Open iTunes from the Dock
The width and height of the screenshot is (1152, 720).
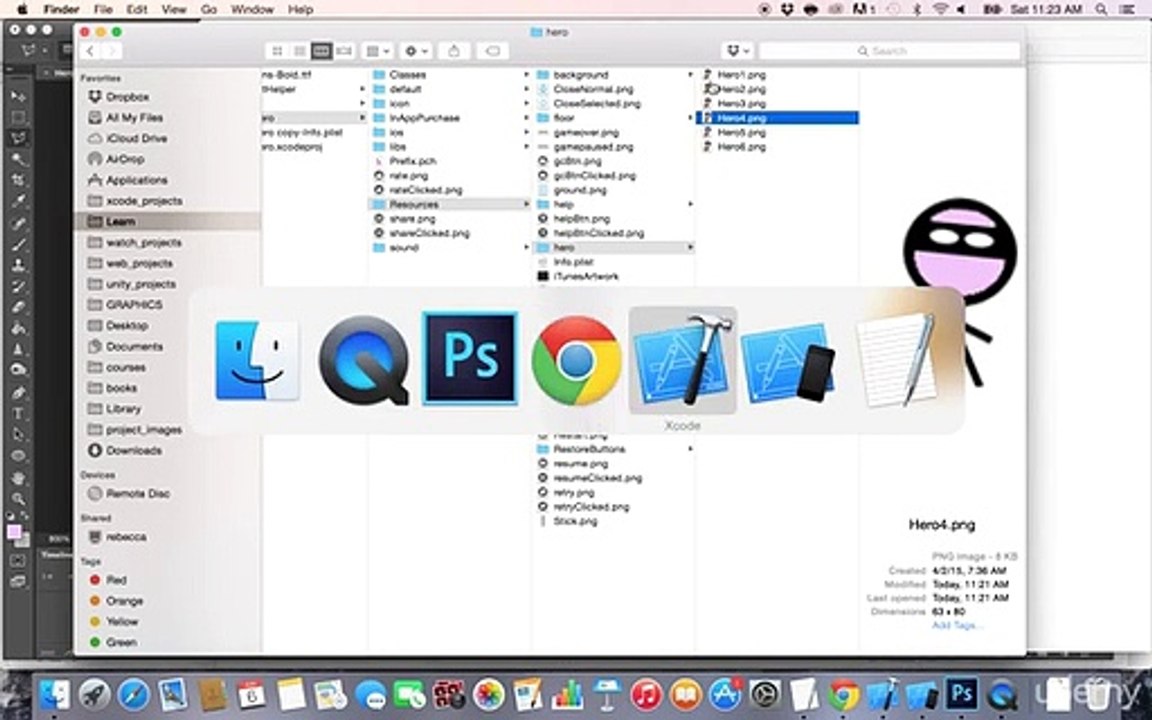tap(647, 694)
